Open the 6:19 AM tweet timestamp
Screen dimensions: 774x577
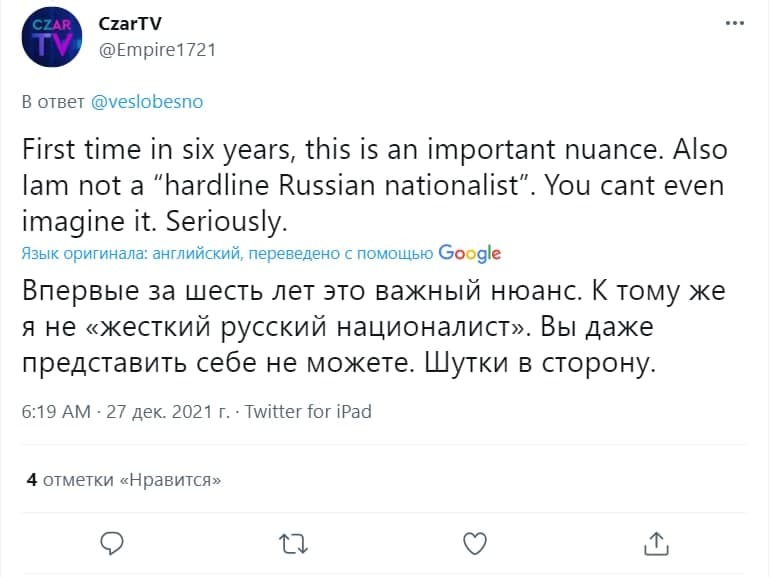[x=56, y=411]
